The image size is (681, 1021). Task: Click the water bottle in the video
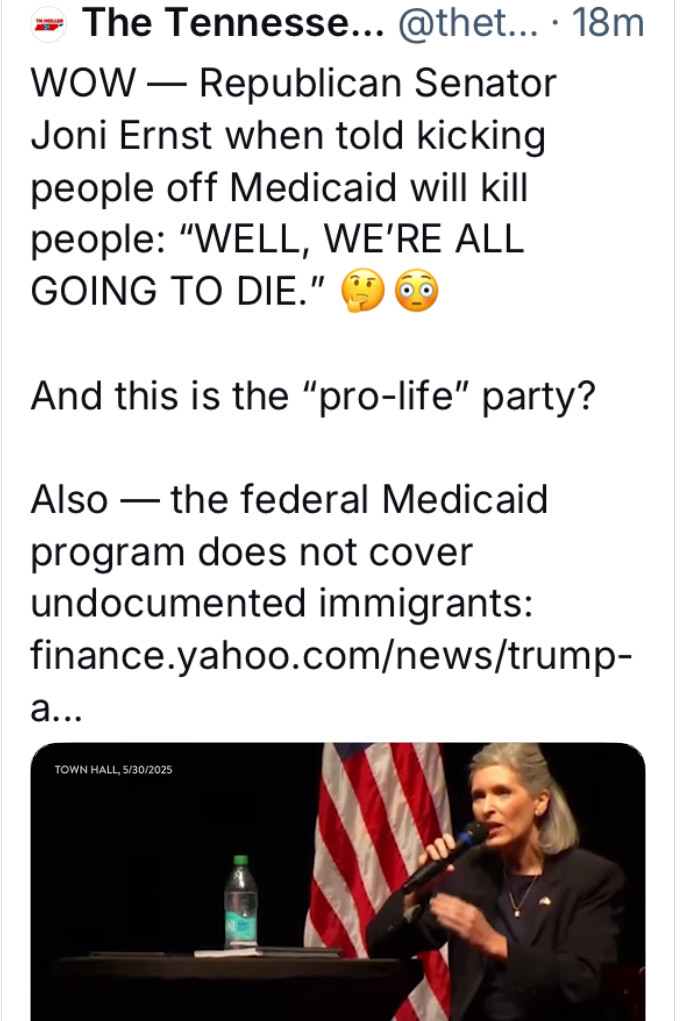pyautogui.click(x=240, y=903)
